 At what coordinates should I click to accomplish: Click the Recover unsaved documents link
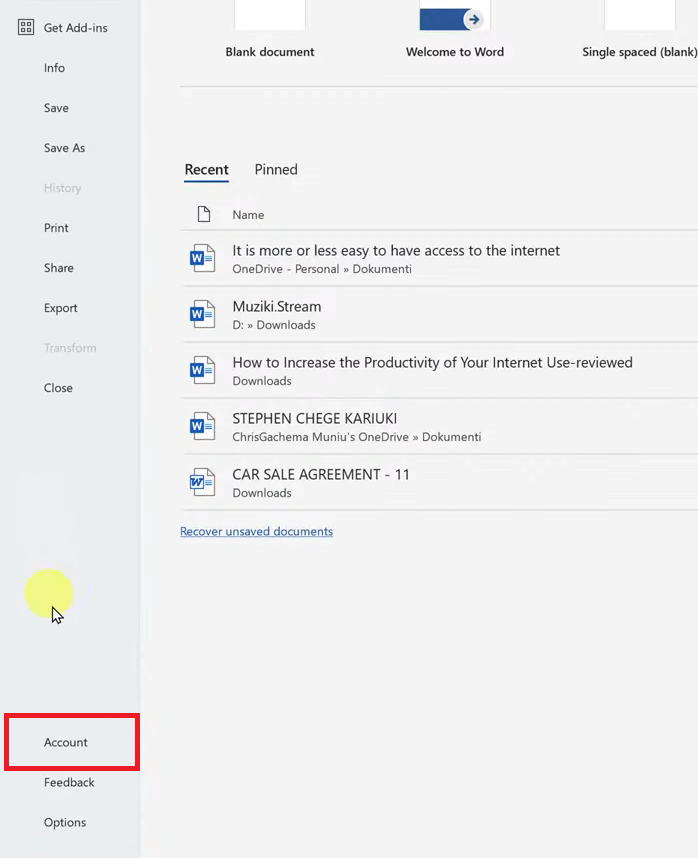257,531
